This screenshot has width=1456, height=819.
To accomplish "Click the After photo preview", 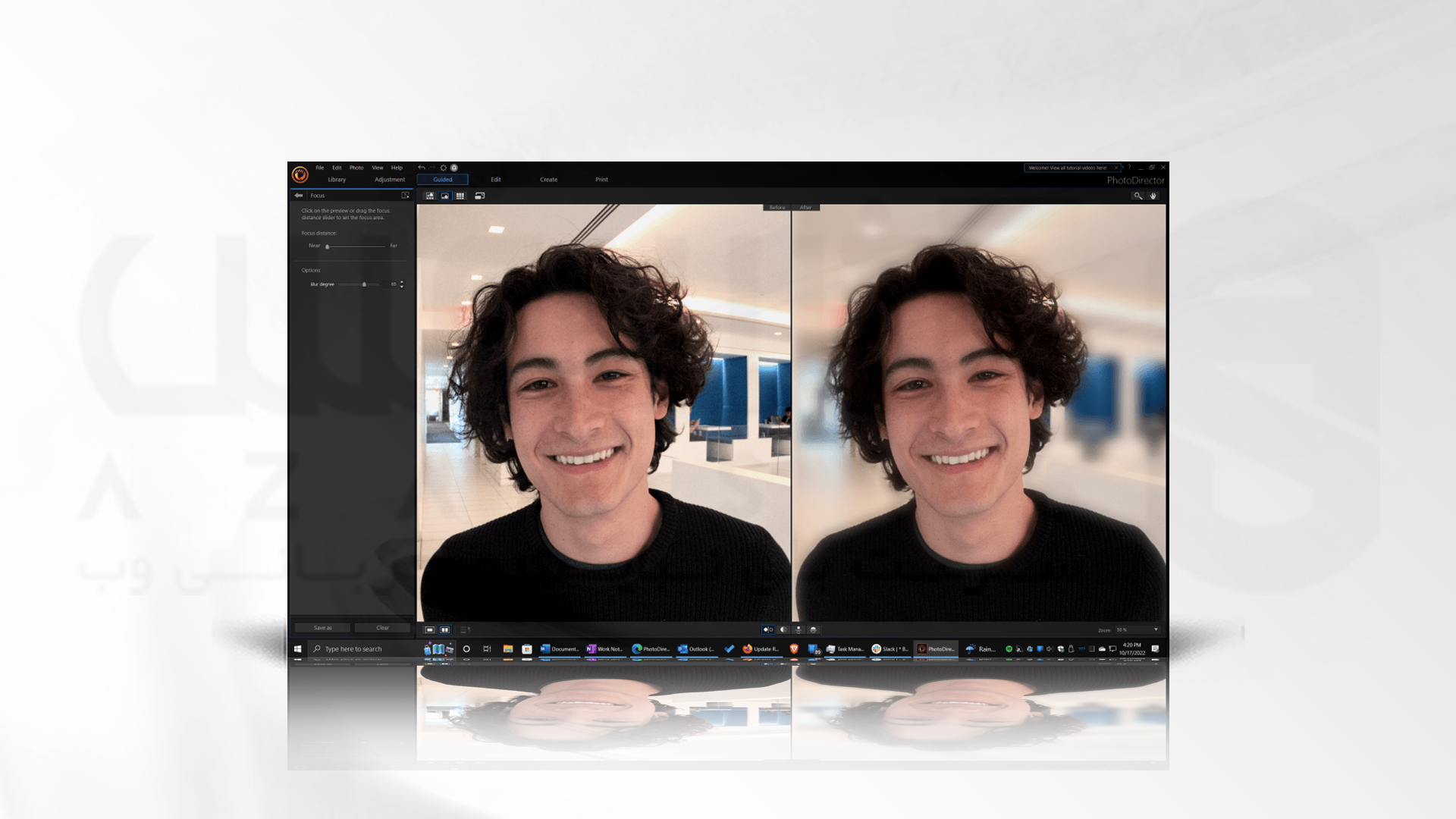I will coord(979,413).
